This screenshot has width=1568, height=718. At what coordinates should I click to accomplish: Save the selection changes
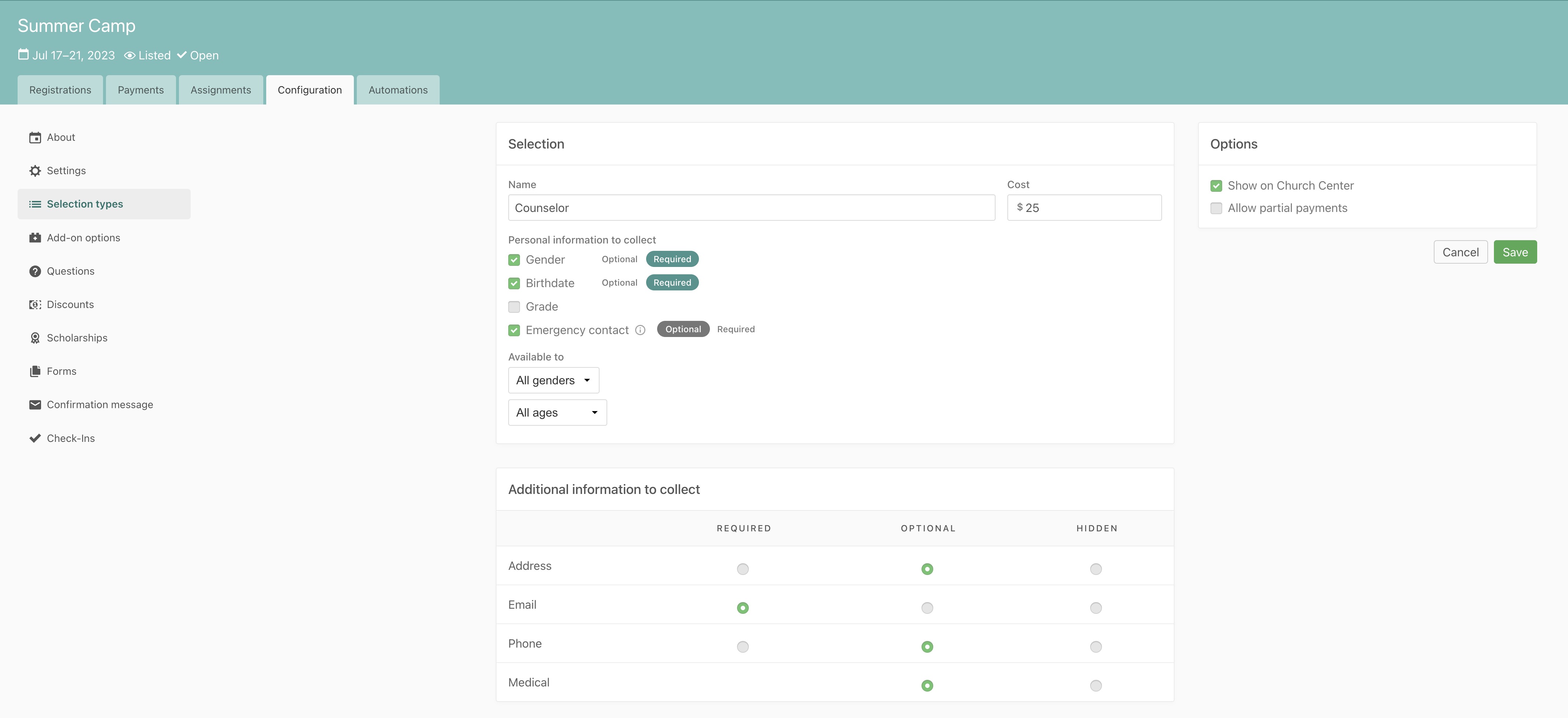[x=1514, y=253]
